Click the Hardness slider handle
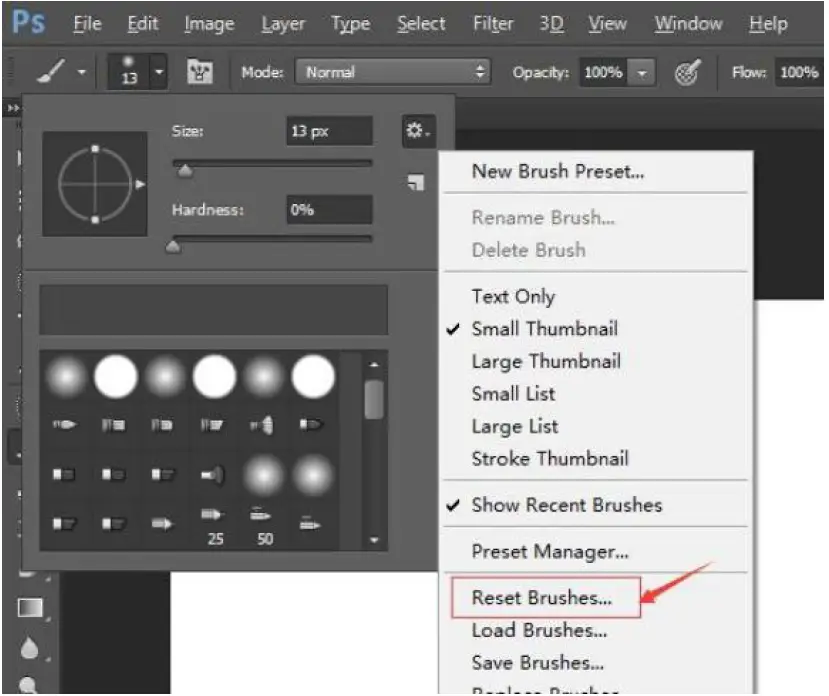Screen dimensions: 829x696 (173, 246)
